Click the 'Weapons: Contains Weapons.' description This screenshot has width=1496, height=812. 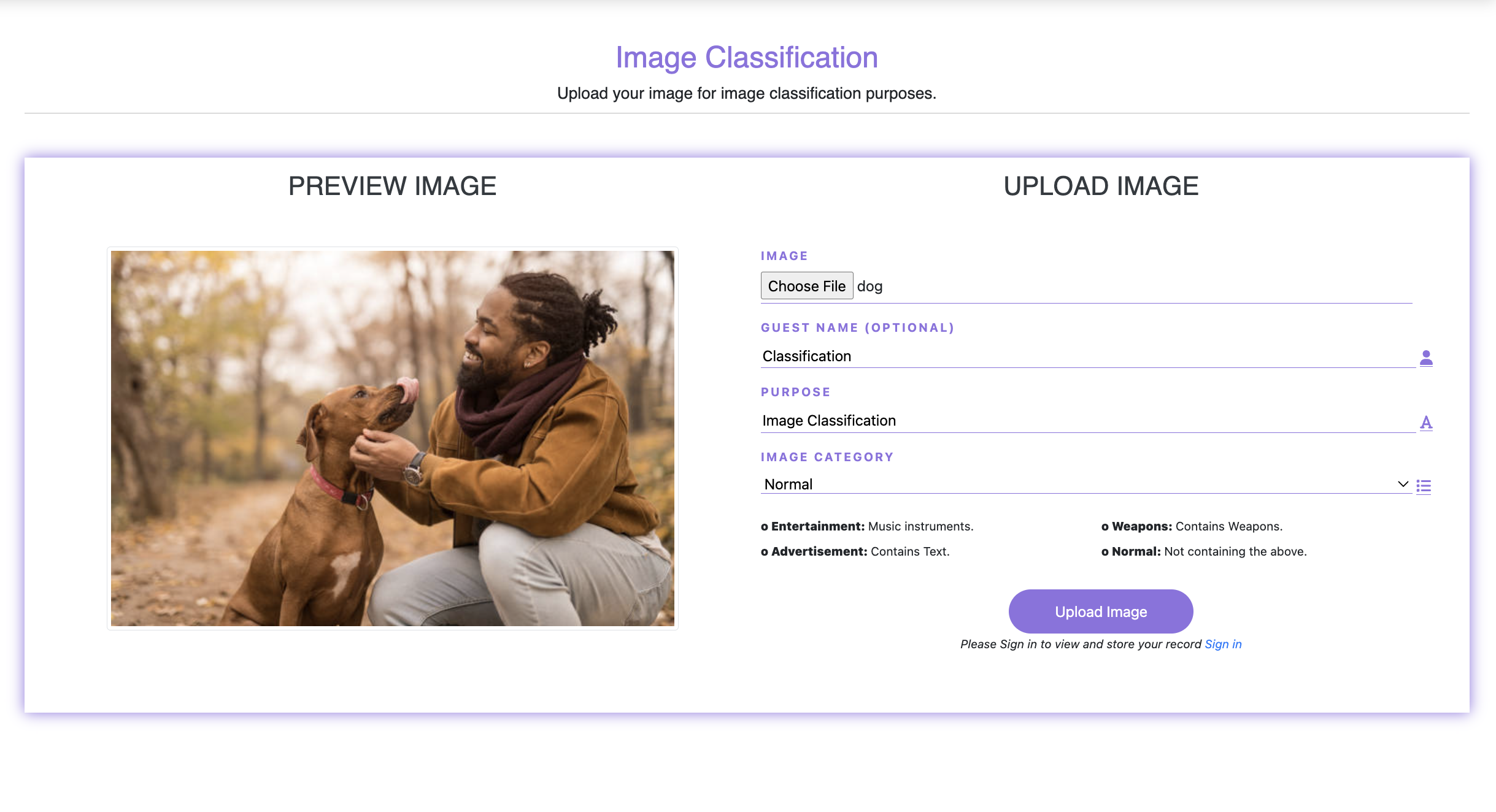coord(1192,526)
